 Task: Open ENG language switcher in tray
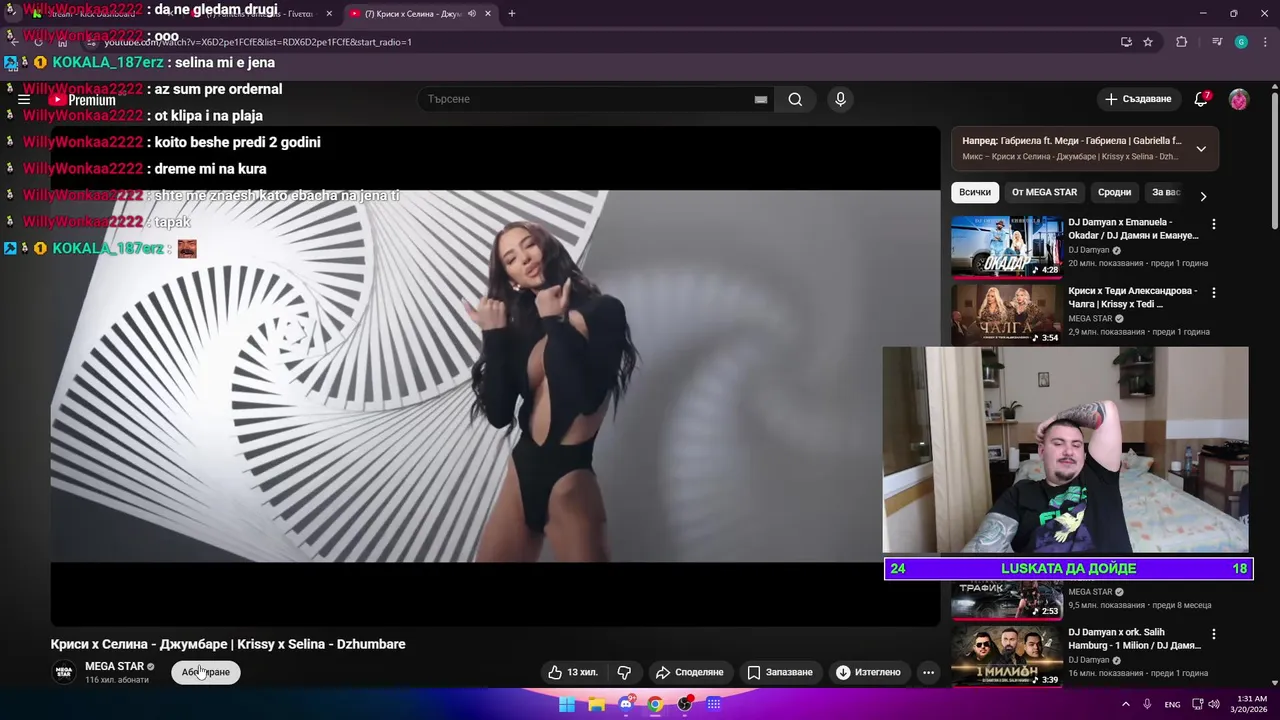[x=1172, y=704]
